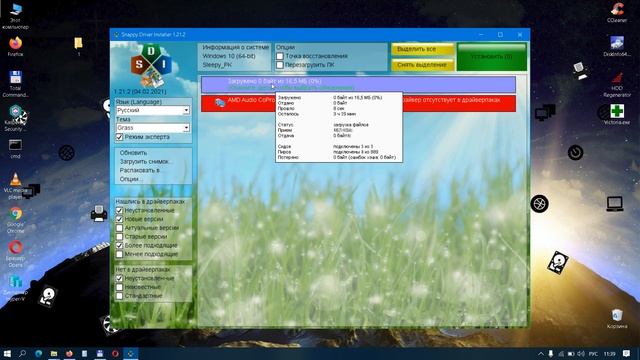Enable 'Менее подходящие' filter checkbox
640x360 pixels.
coord(120,254)
